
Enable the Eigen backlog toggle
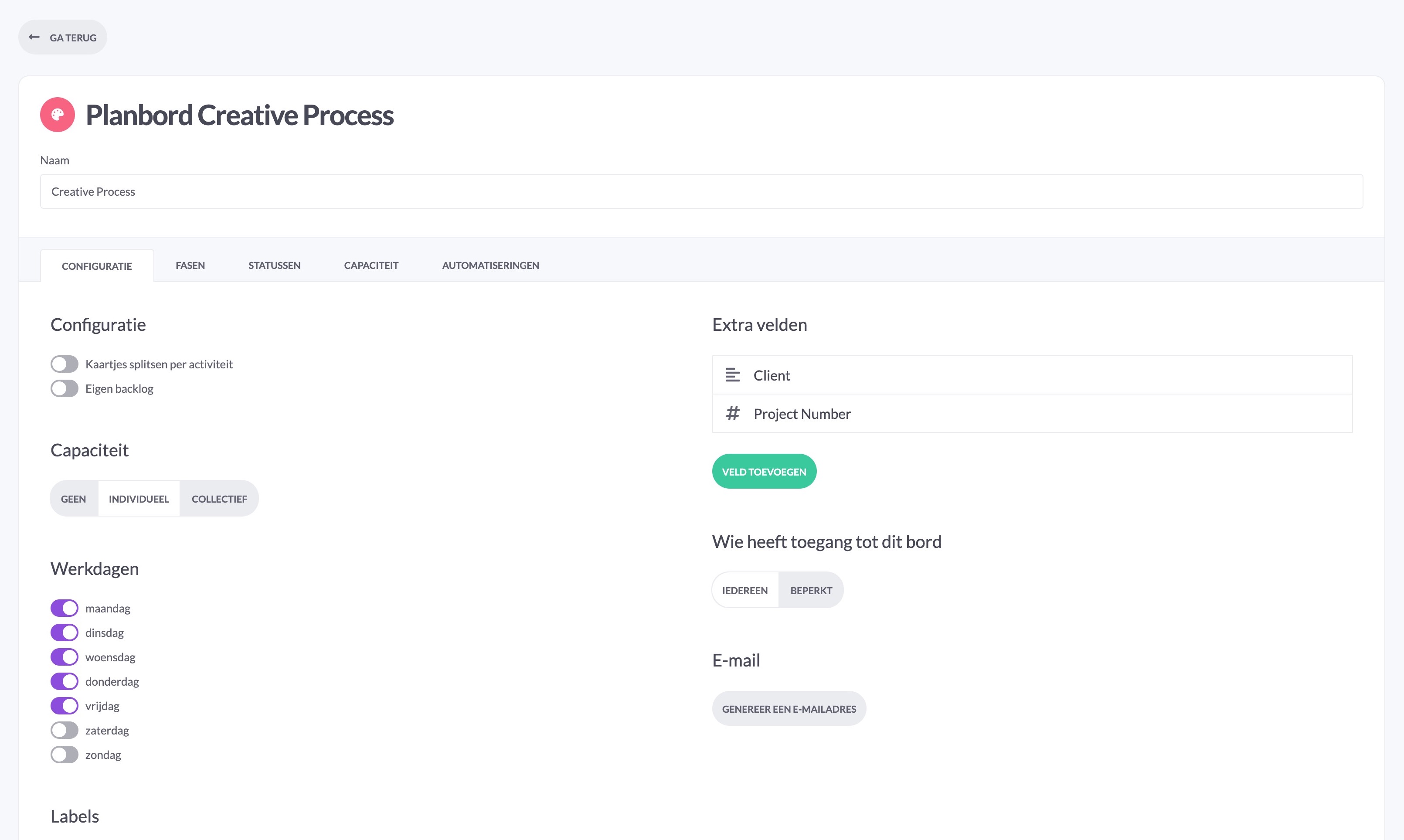[65, 388]
